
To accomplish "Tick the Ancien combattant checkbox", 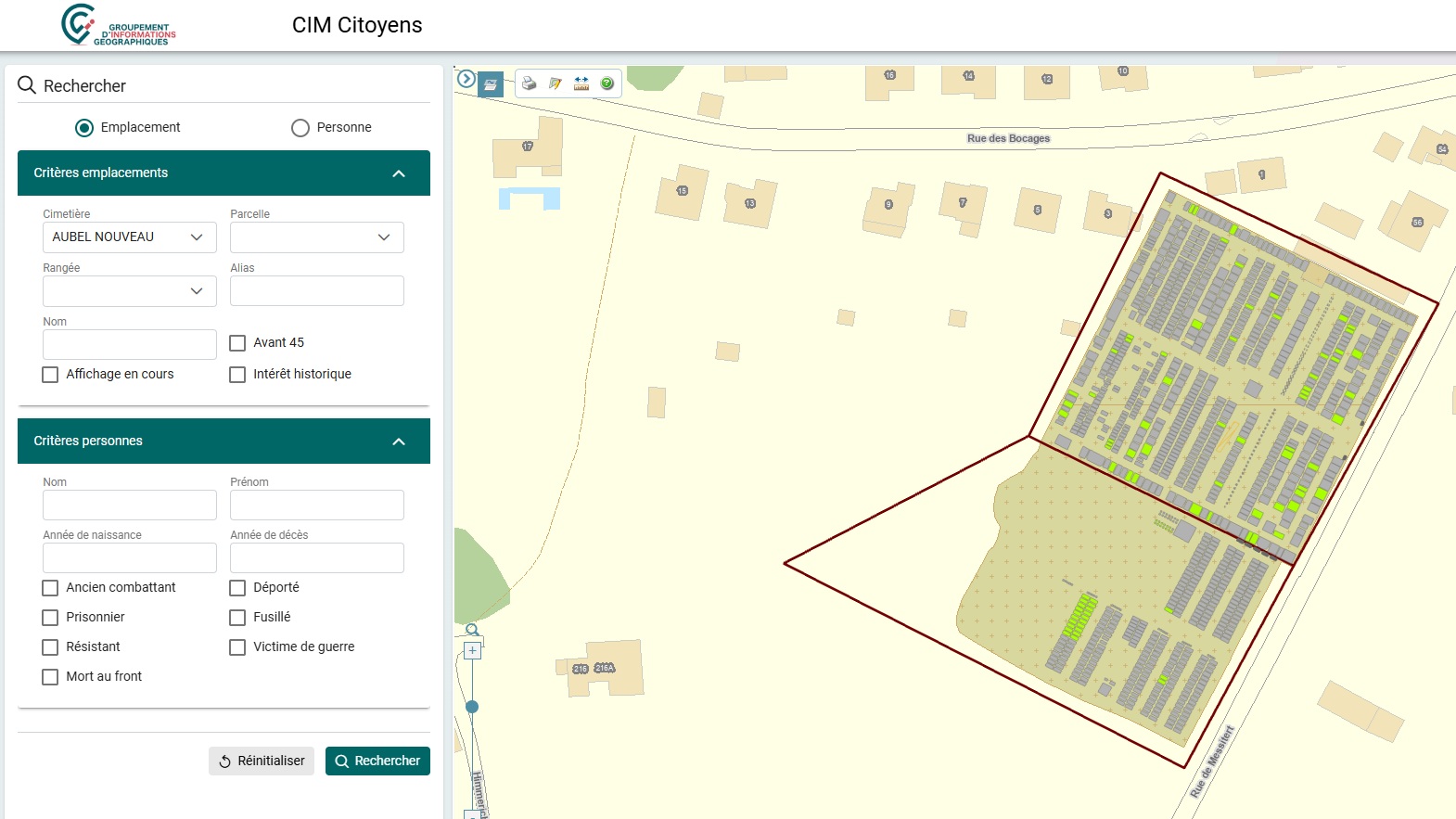I will coord(50,588).
